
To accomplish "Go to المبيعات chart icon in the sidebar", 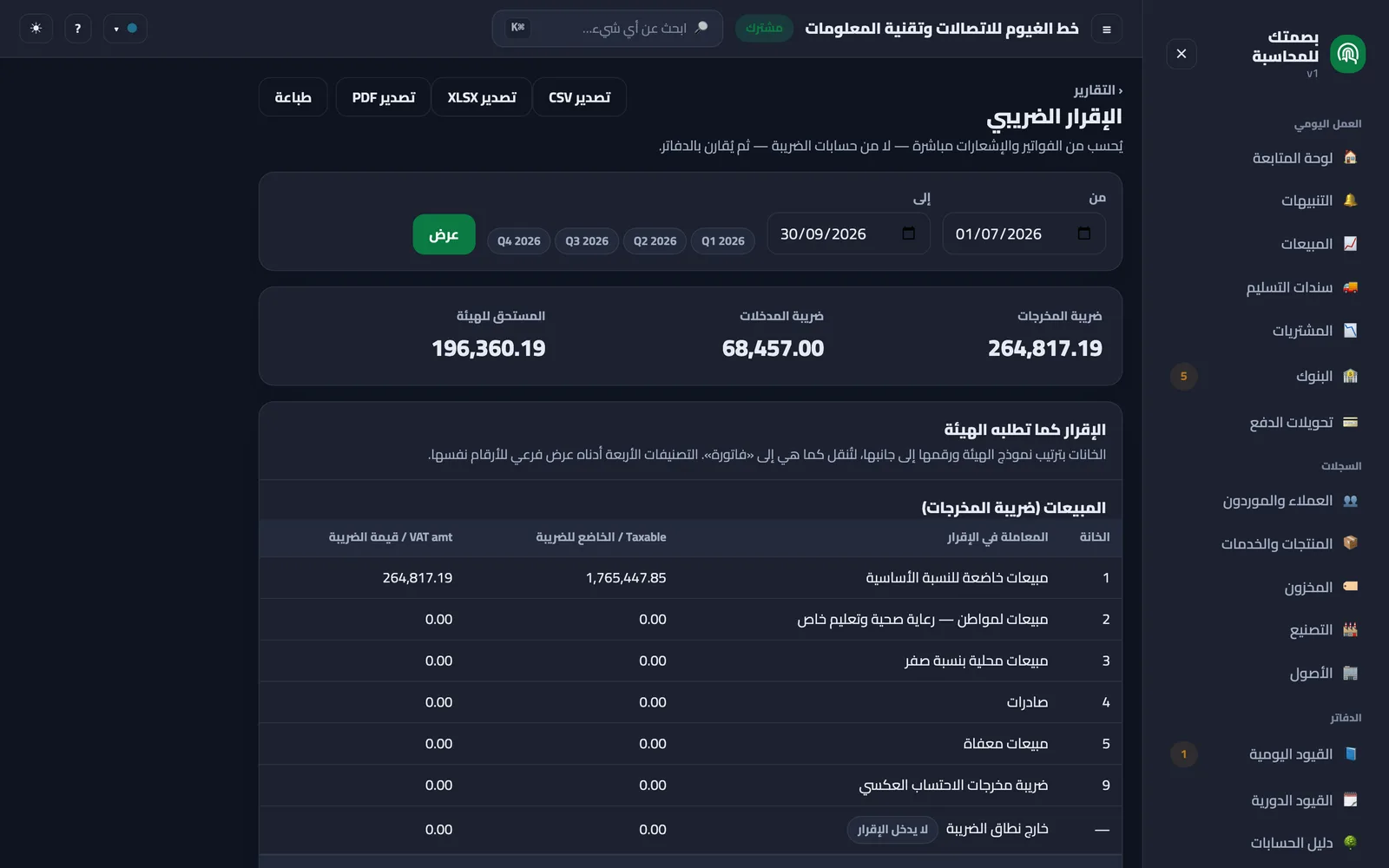I will pos(1350,244).
